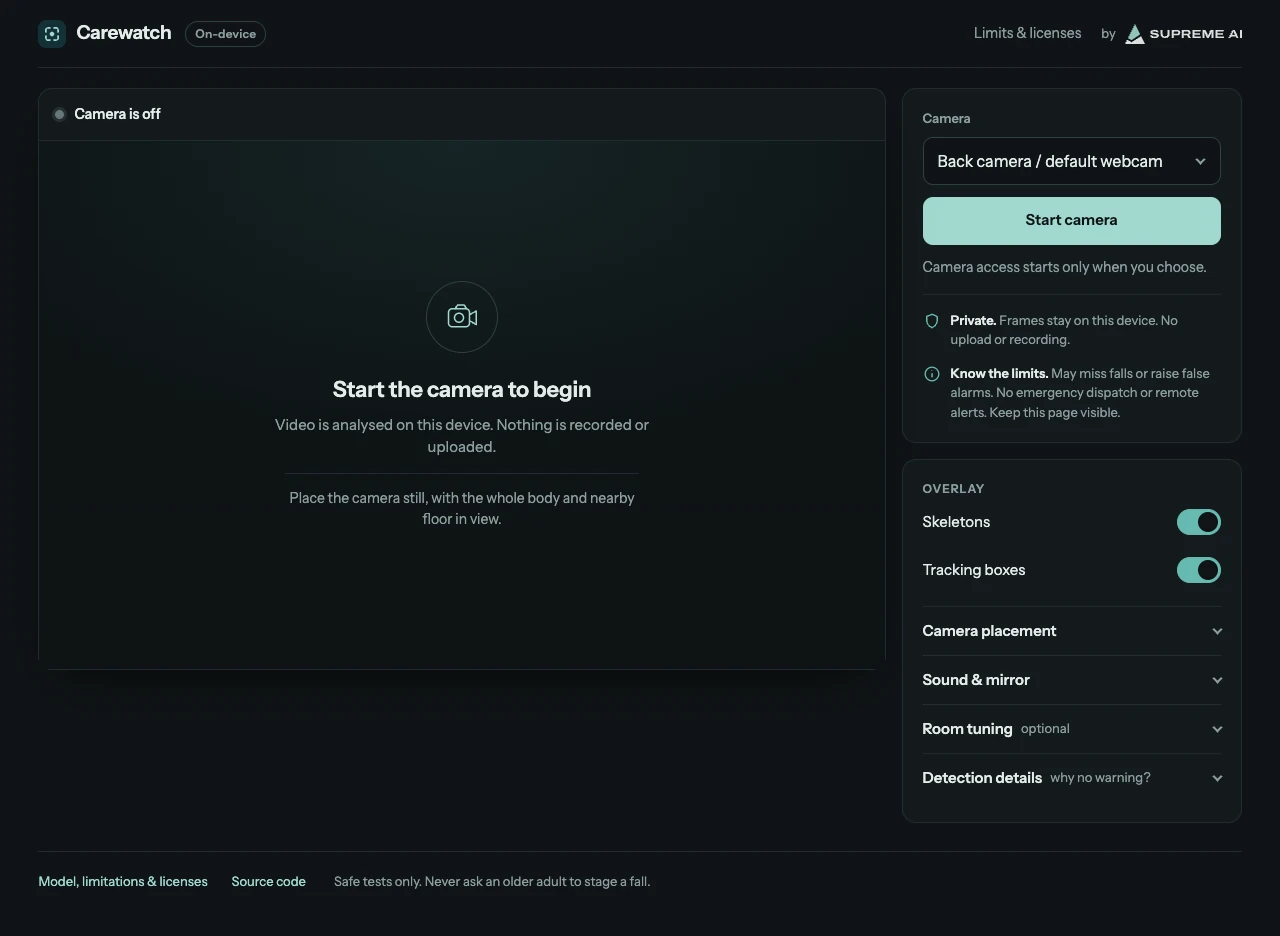Click the Camera is off status dot
1280x936 pixels.
tap(59, 114)
